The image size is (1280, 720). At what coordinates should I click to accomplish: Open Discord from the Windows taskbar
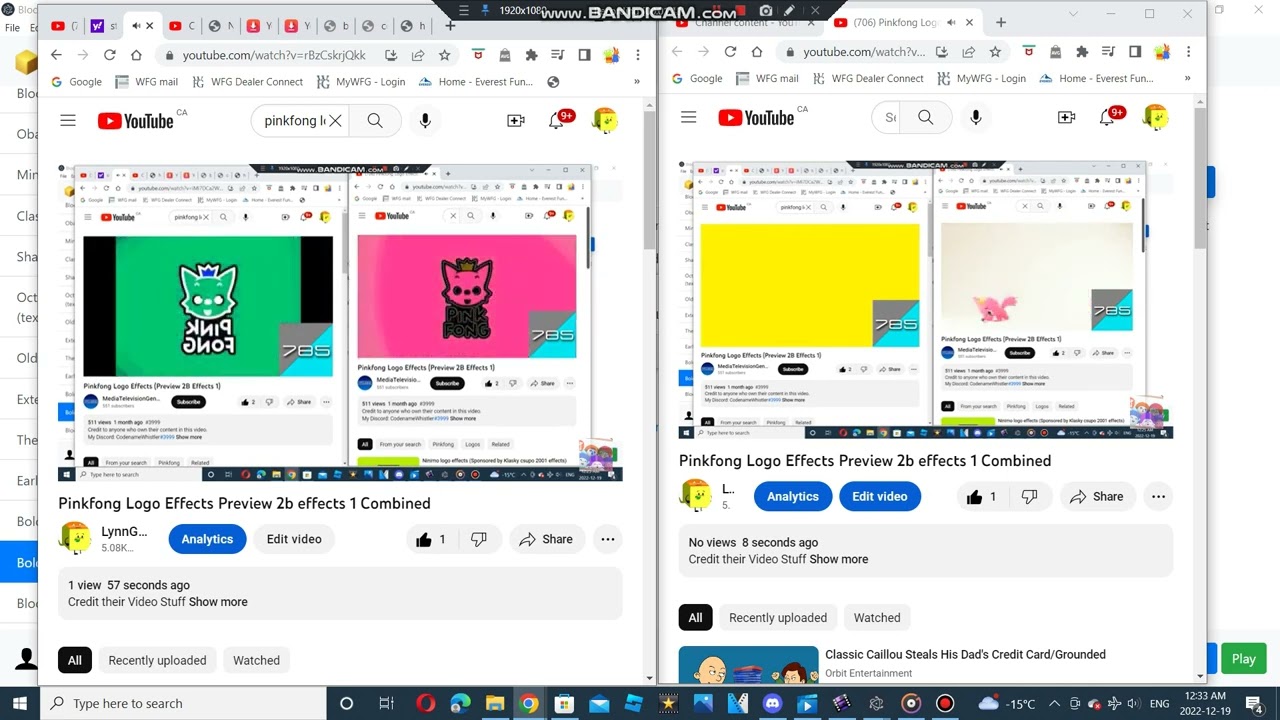coord(772,704)
